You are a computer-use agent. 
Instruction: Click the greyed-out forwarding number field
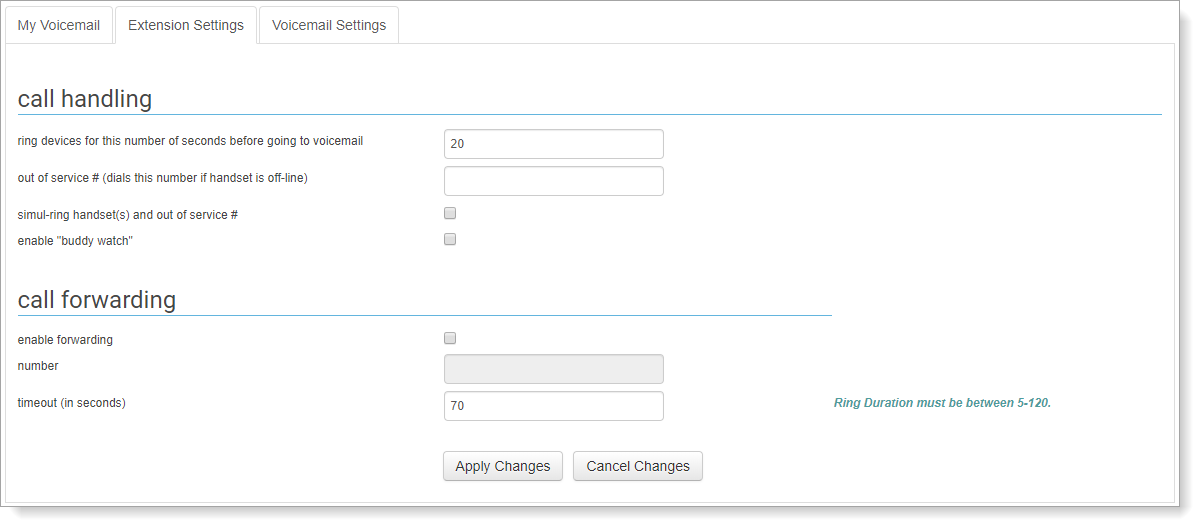pyautogui.click(x=553, y=369)
